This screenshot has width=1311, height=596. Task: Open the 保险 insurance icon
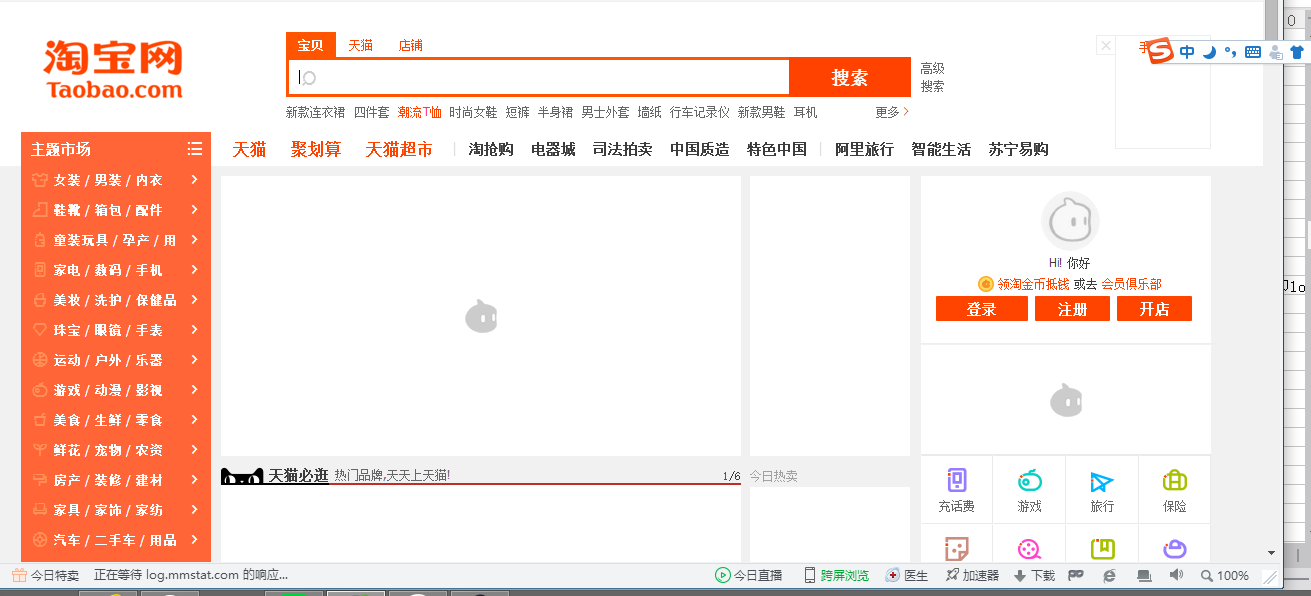pyautogui.click(x=1175, y=481)
